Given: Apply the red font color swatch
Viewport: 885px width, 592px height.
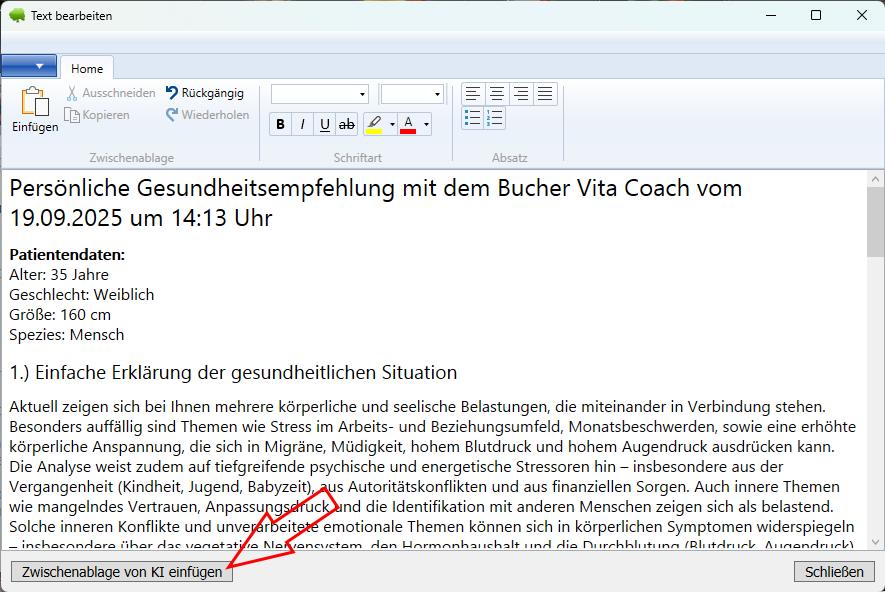Looking at the screenshot, I should 408,125.
